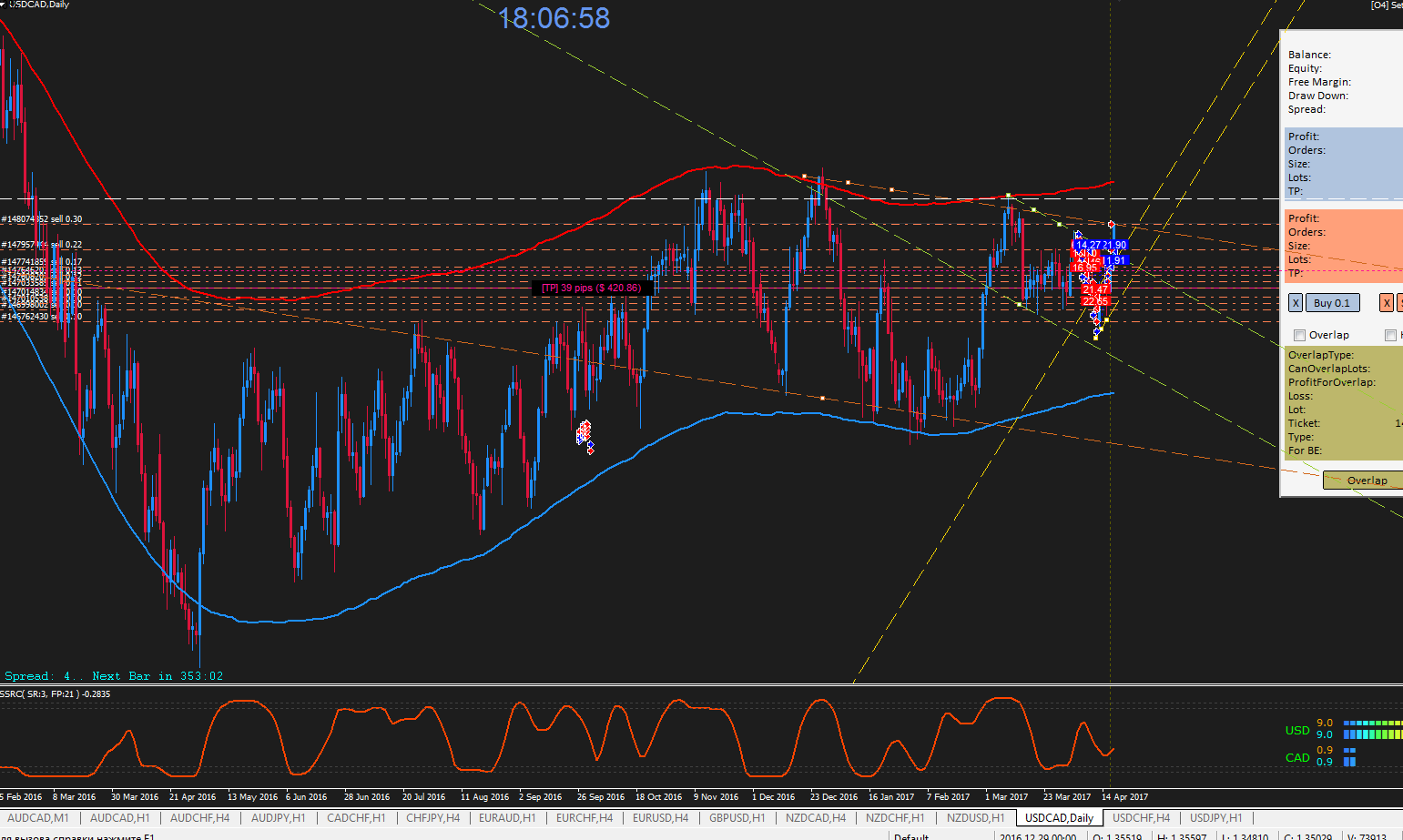This screenshot has height=840, width=1403.
Task: Click Profit: in the blue buy panel
Action: pos(1303,137)
